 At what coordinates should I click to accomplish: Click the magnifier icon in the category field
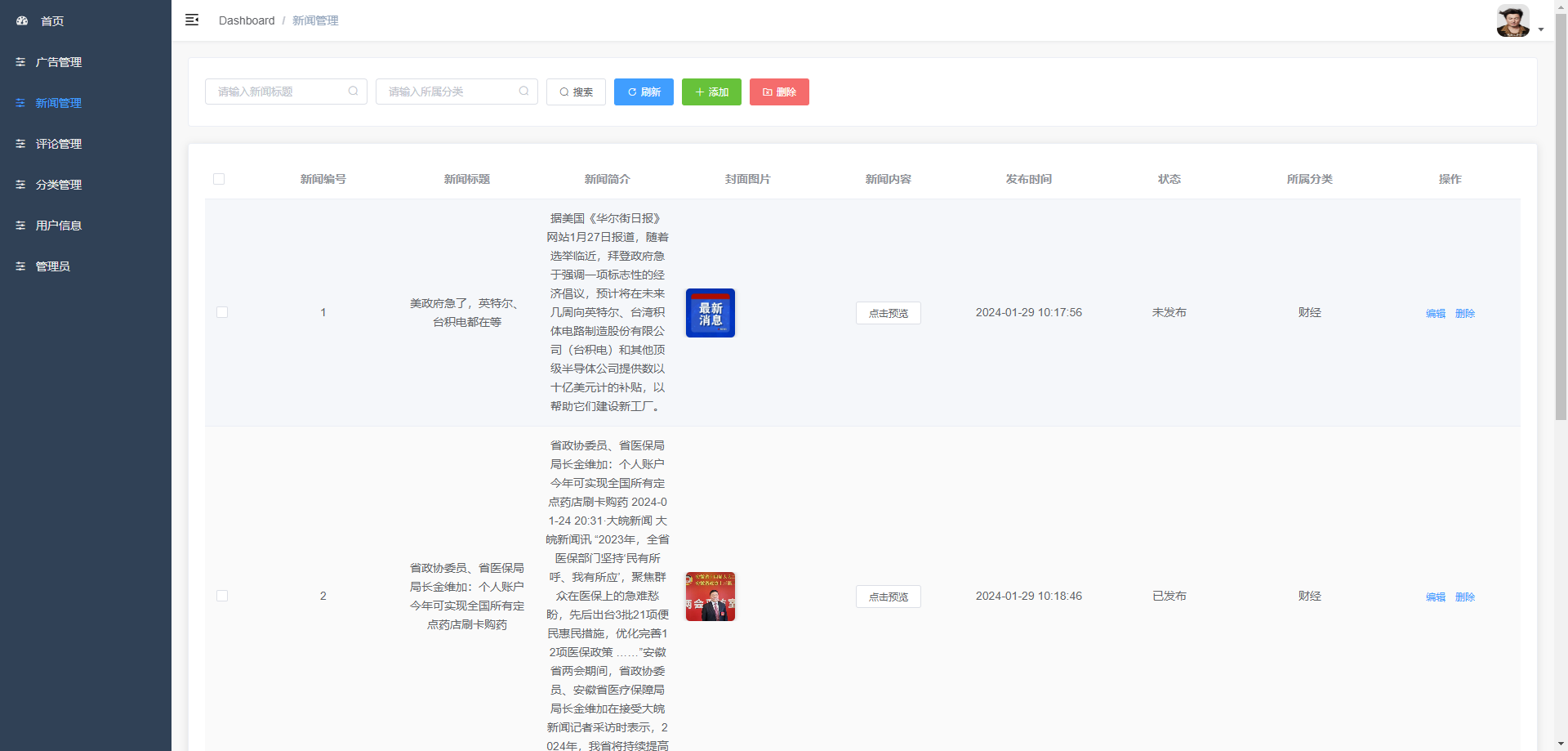(x=523, y=92)
